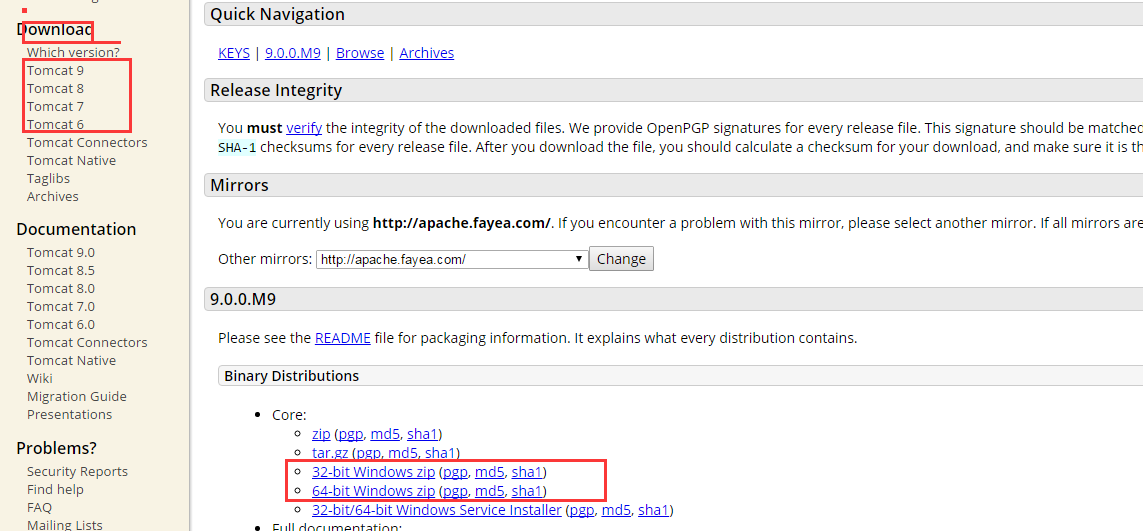Click the Find help link
This screenshot has height=531, width=1143.
point(55,489)
